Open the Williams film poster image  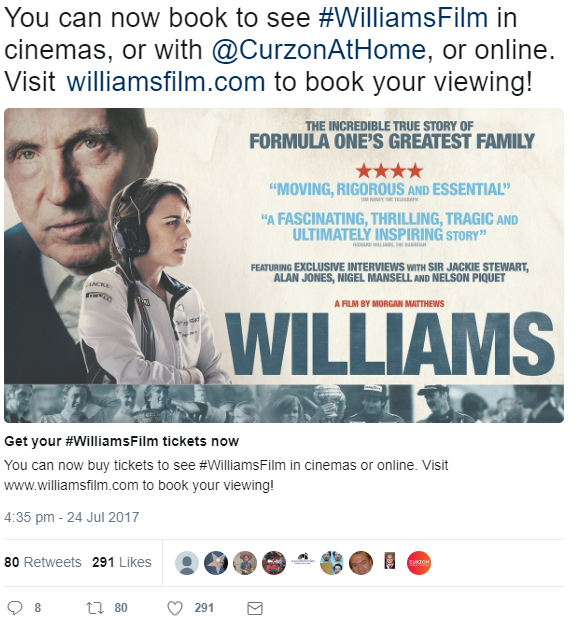[x=284, y=265]
